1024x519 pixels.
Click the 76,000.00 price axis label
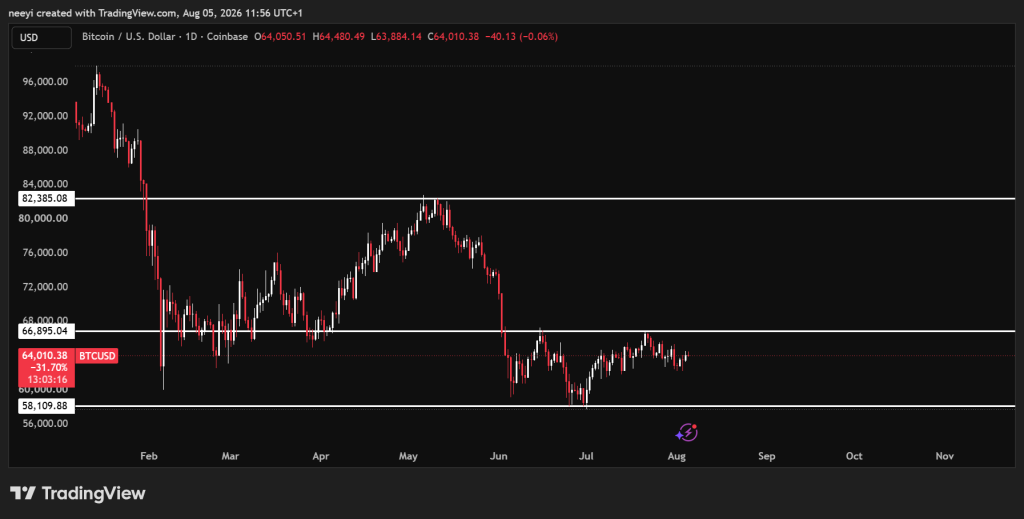click(x=44, y=253)
